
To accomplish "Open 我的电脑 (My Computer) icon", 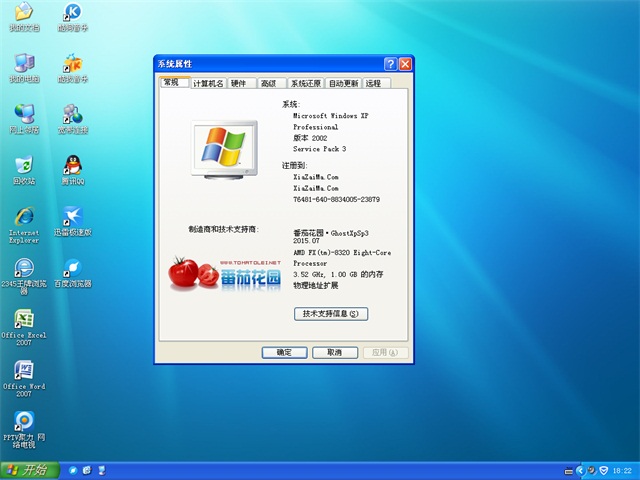I will coord(23,64).
